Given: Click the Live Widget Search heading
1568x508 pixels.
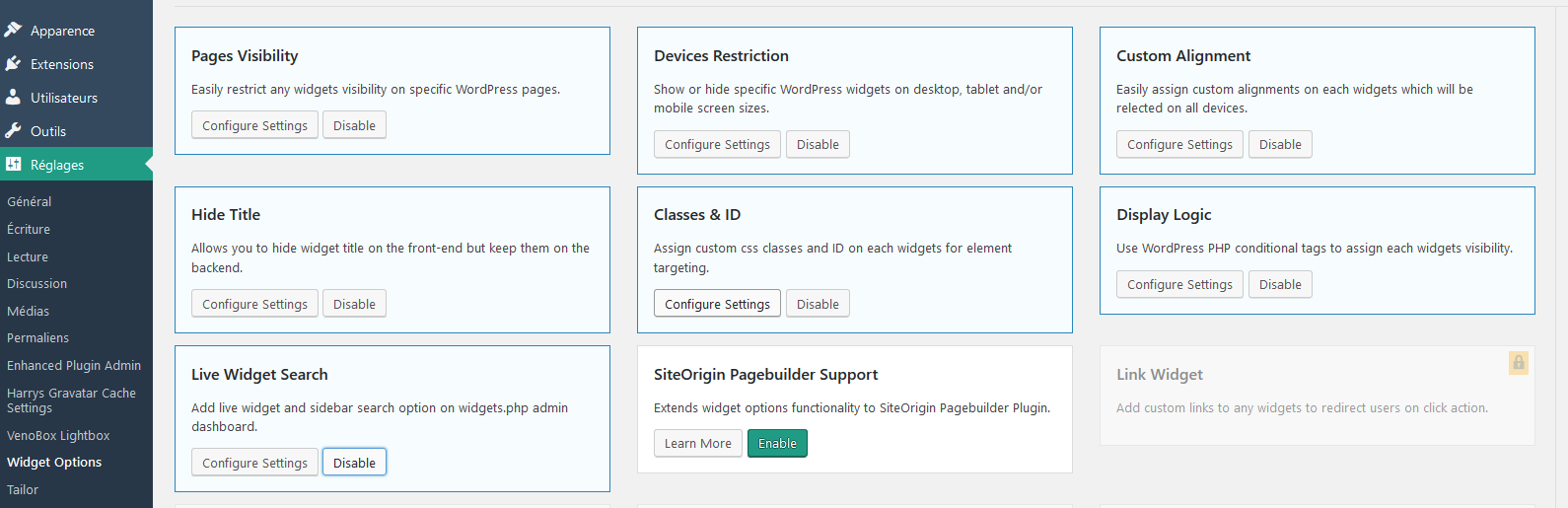Looking at the screenshot, I should click(x=259, y=375).
